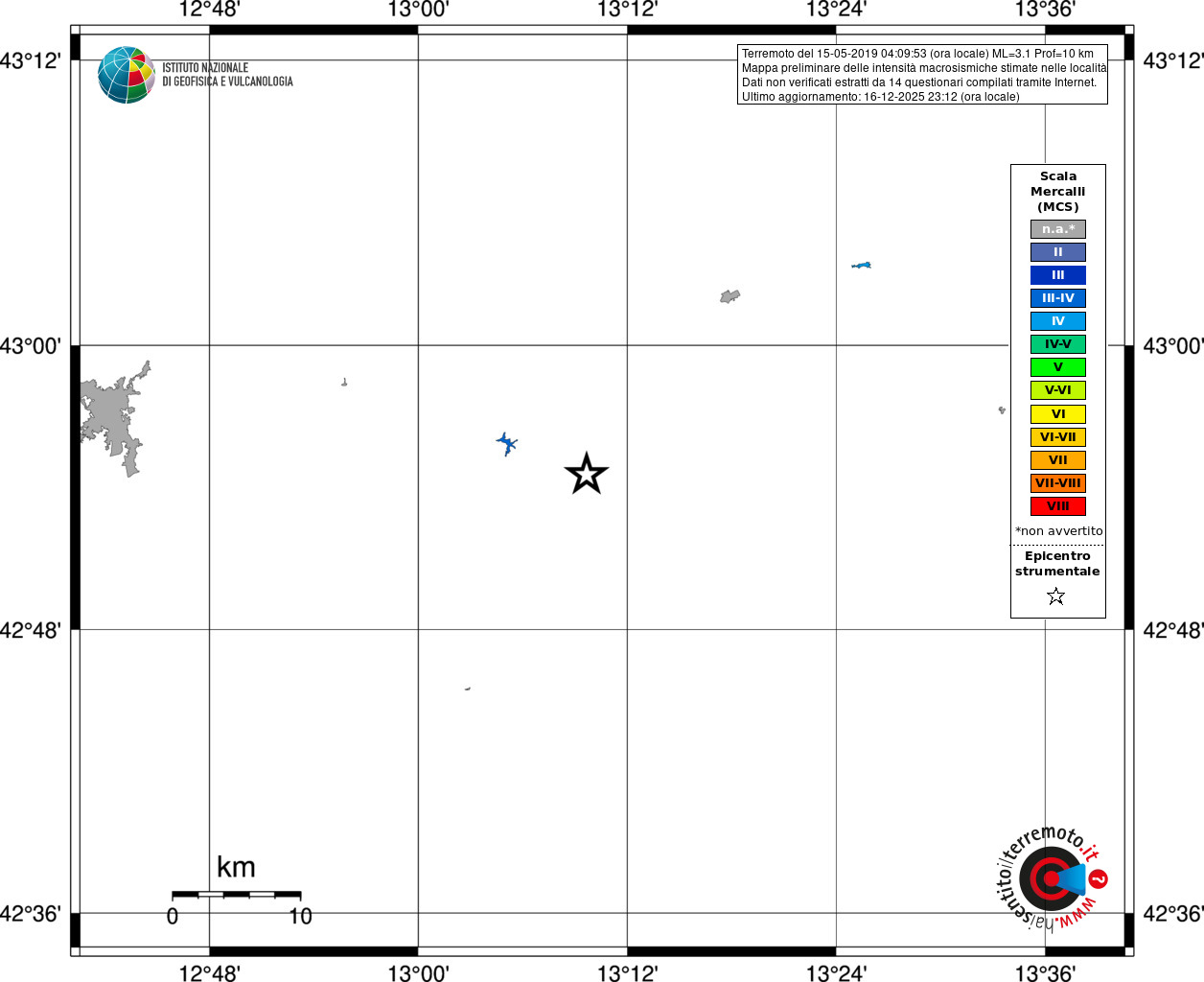Click the gray locality shape north of 43°00'
Viewport: 1204px width, 982px height.
coord(729,296)
